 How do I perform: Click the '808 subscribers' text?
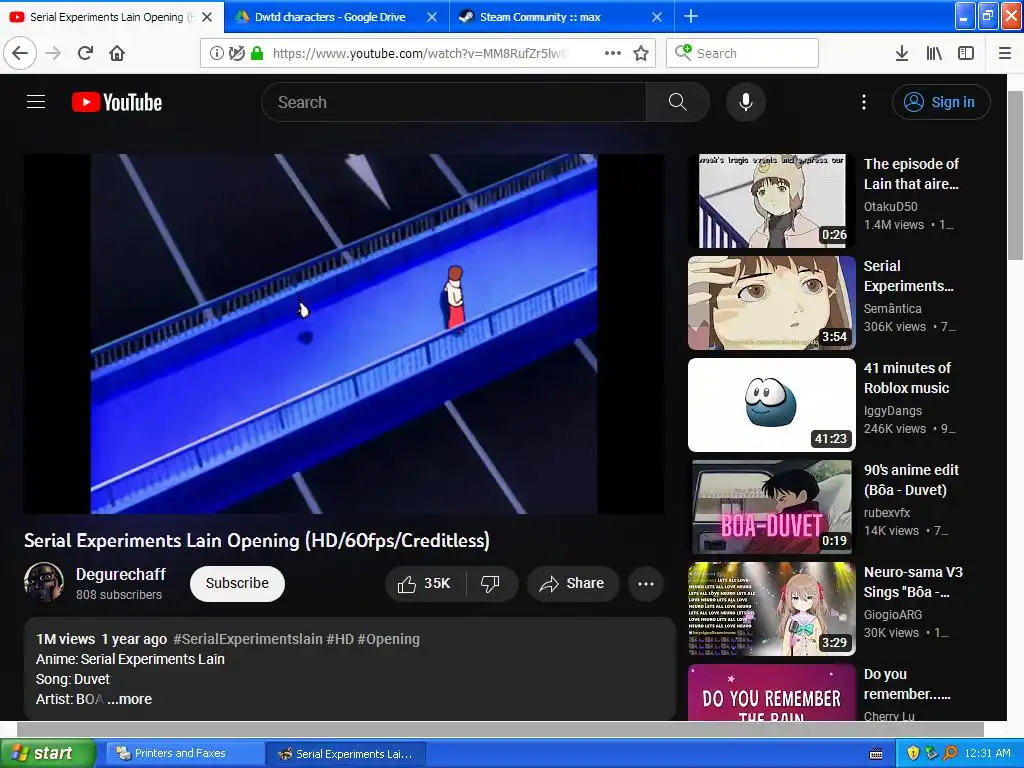pos(119,594)
